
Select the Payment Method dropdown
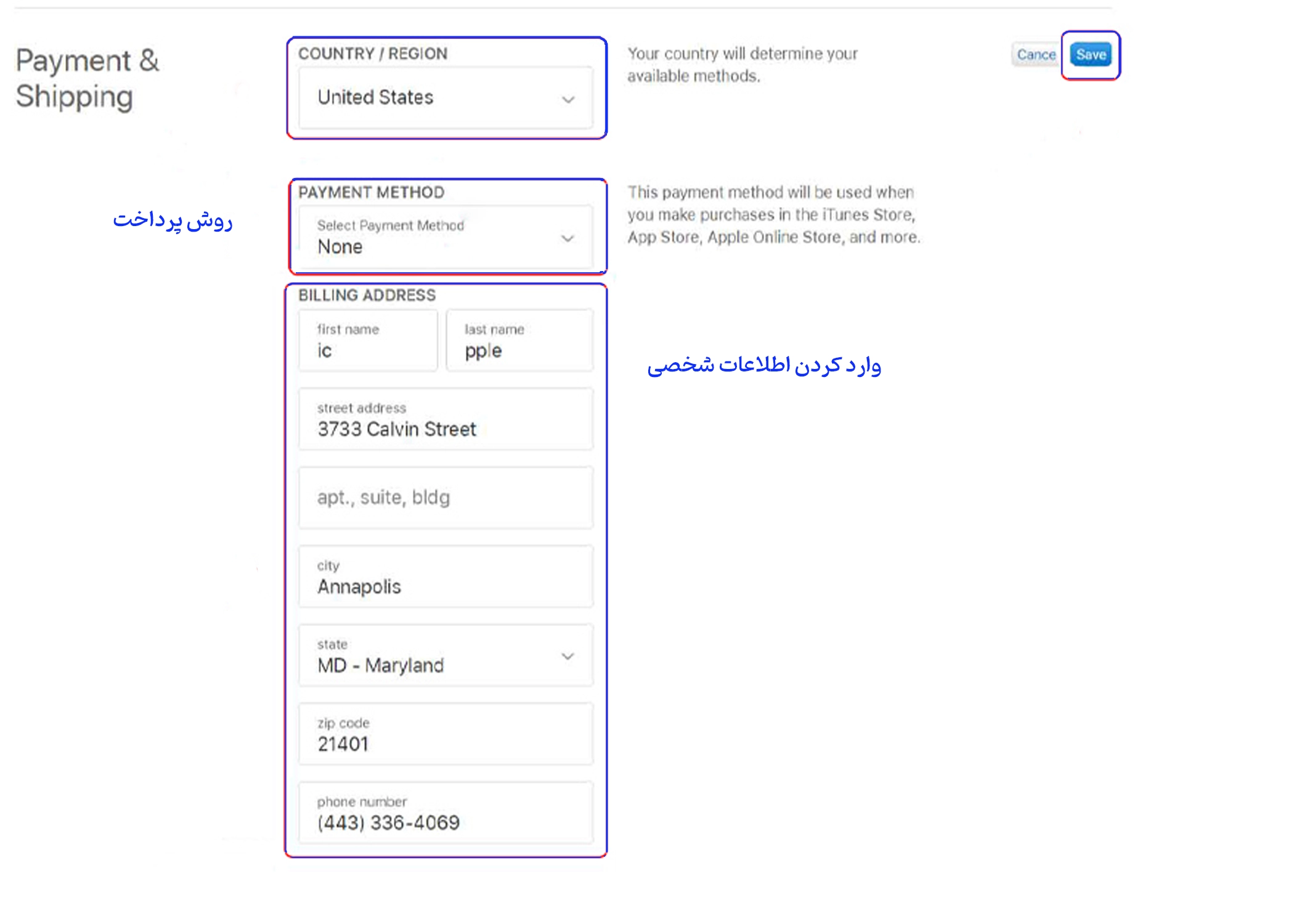click(448, 239)
